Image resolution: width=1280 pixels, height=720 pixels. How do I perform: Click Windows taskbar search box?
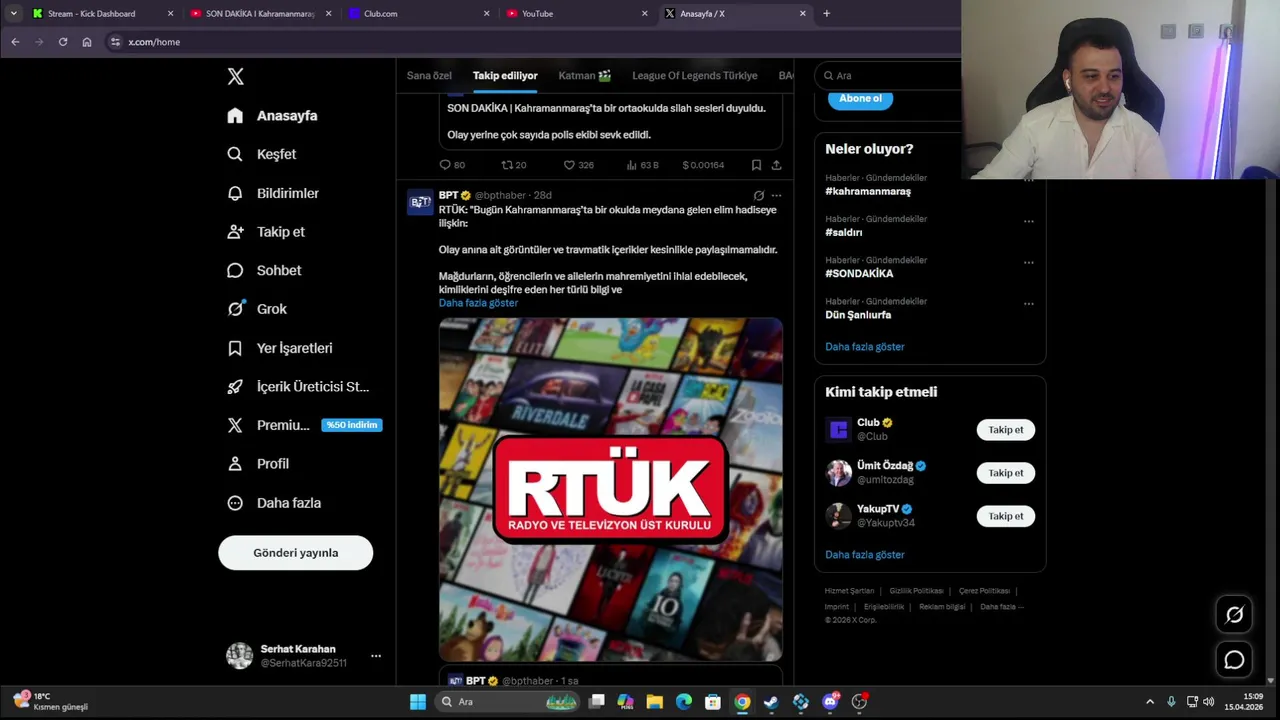tap(508, 702)
